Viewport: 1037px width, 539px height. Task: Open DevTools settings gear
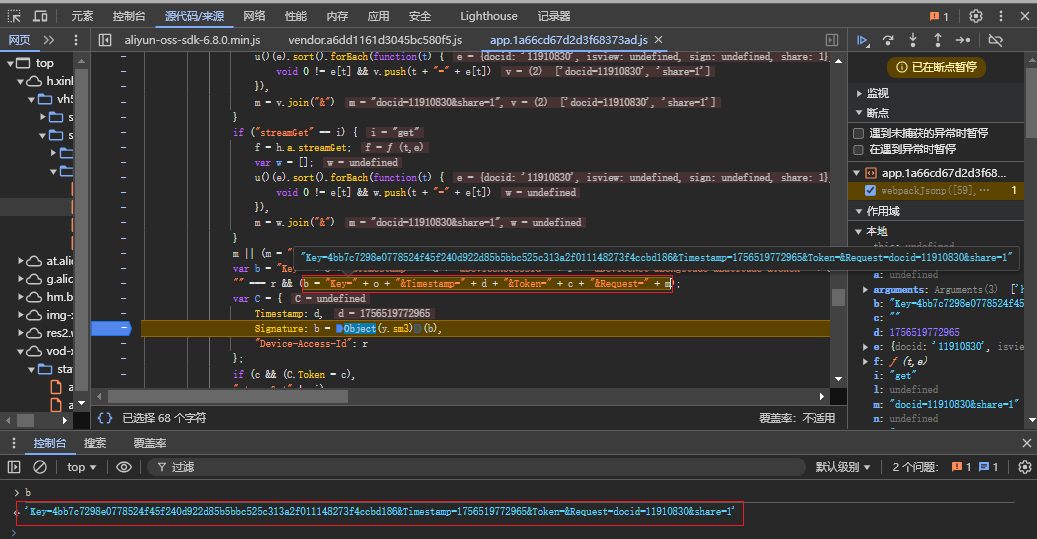(x=975, y=16)
